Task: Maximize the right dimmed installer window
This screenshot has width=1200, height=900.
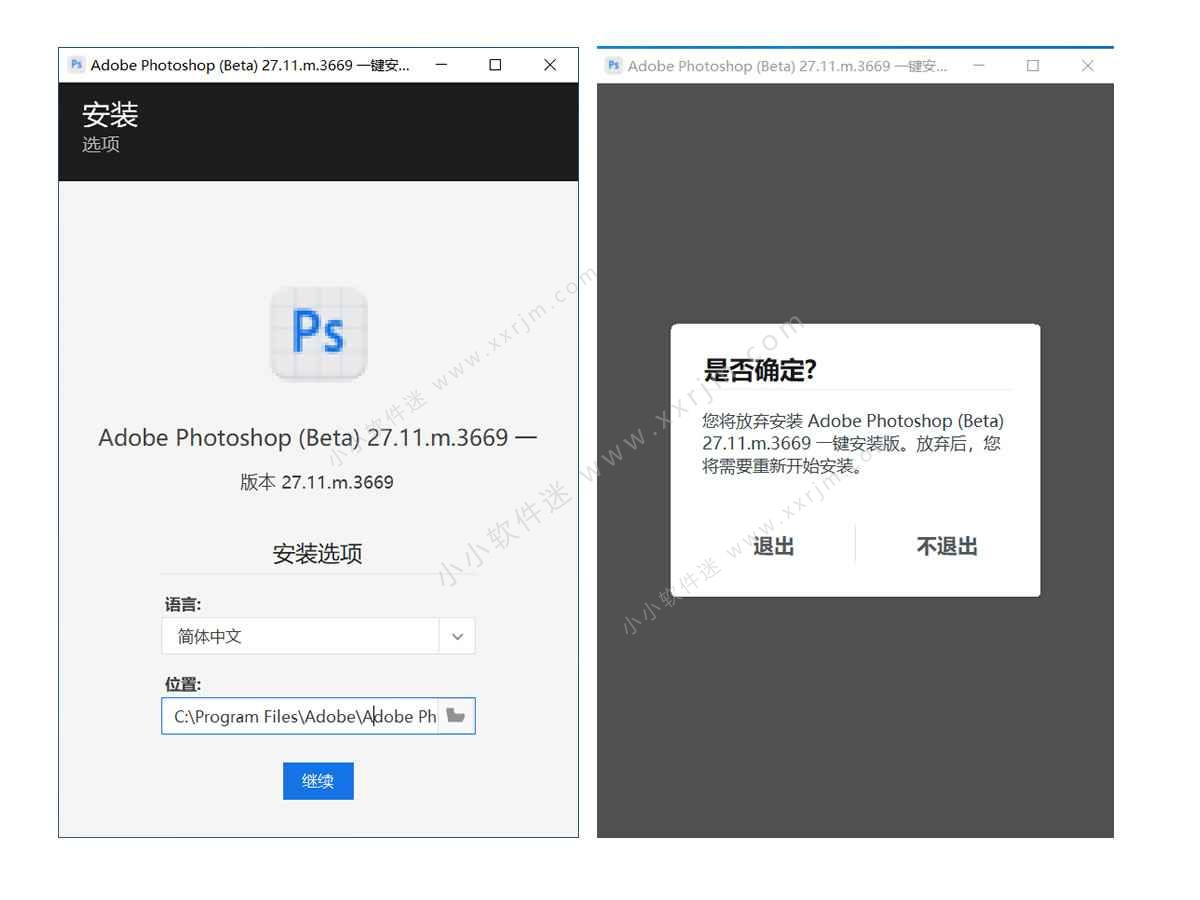Action: tap(1033, 66)
